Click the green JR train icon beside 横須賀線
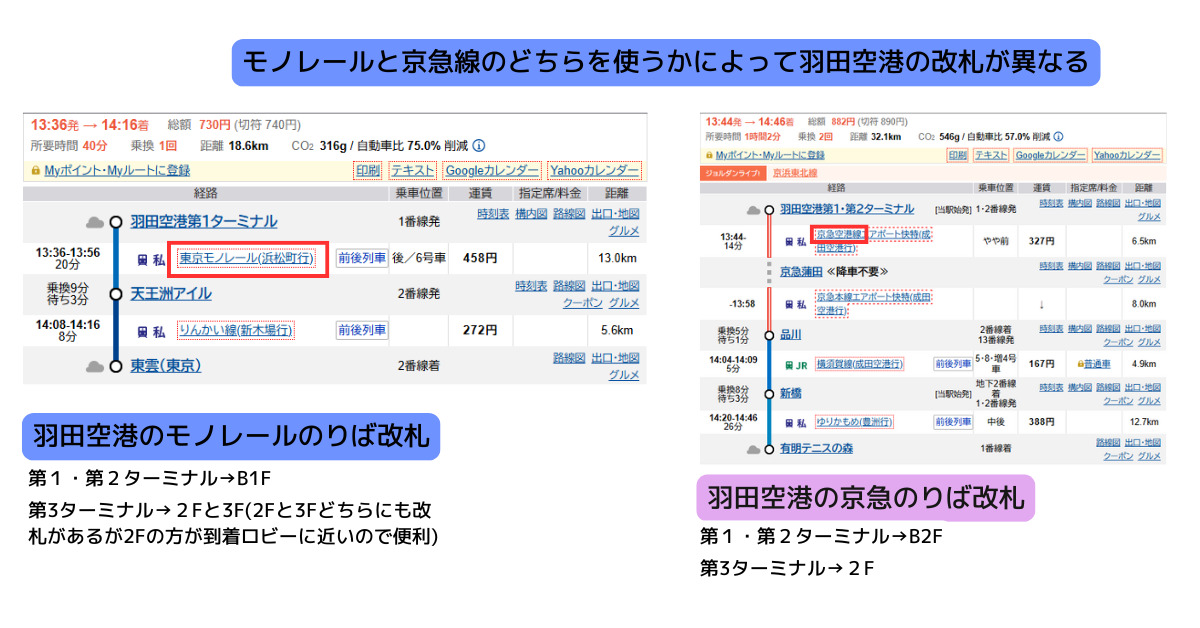Screen dimensions: 1200x628 click(x=788, y=364)
